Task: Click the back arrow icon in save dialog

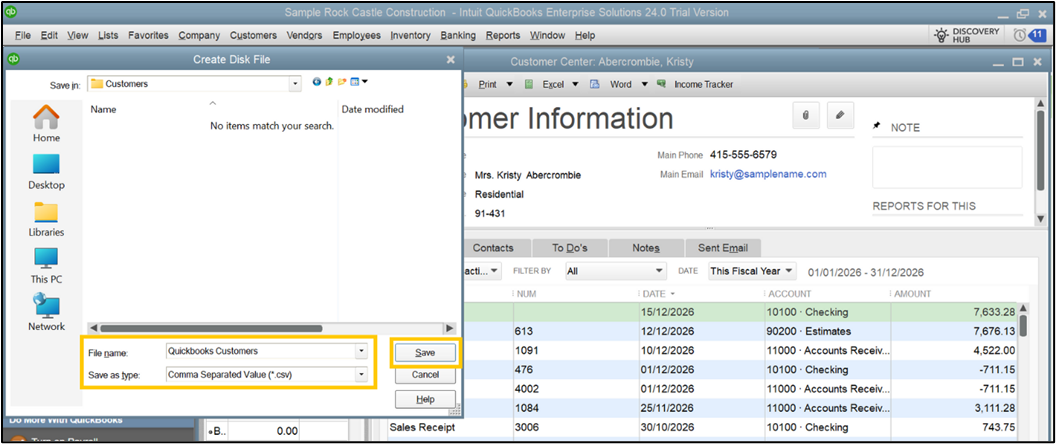Action: (317, 82)
